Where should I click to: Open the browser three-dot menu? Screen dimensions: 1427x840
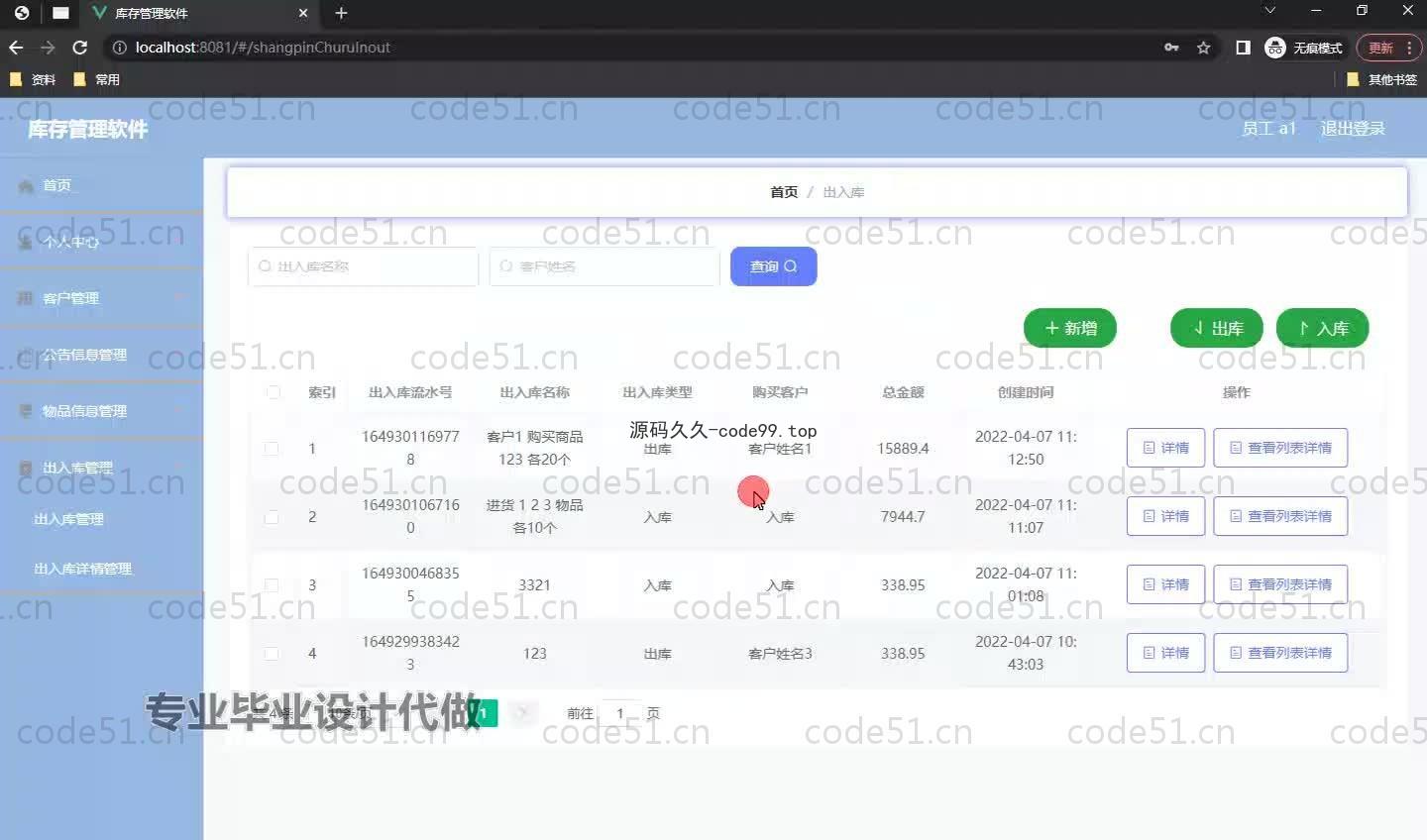point(1409,48)
